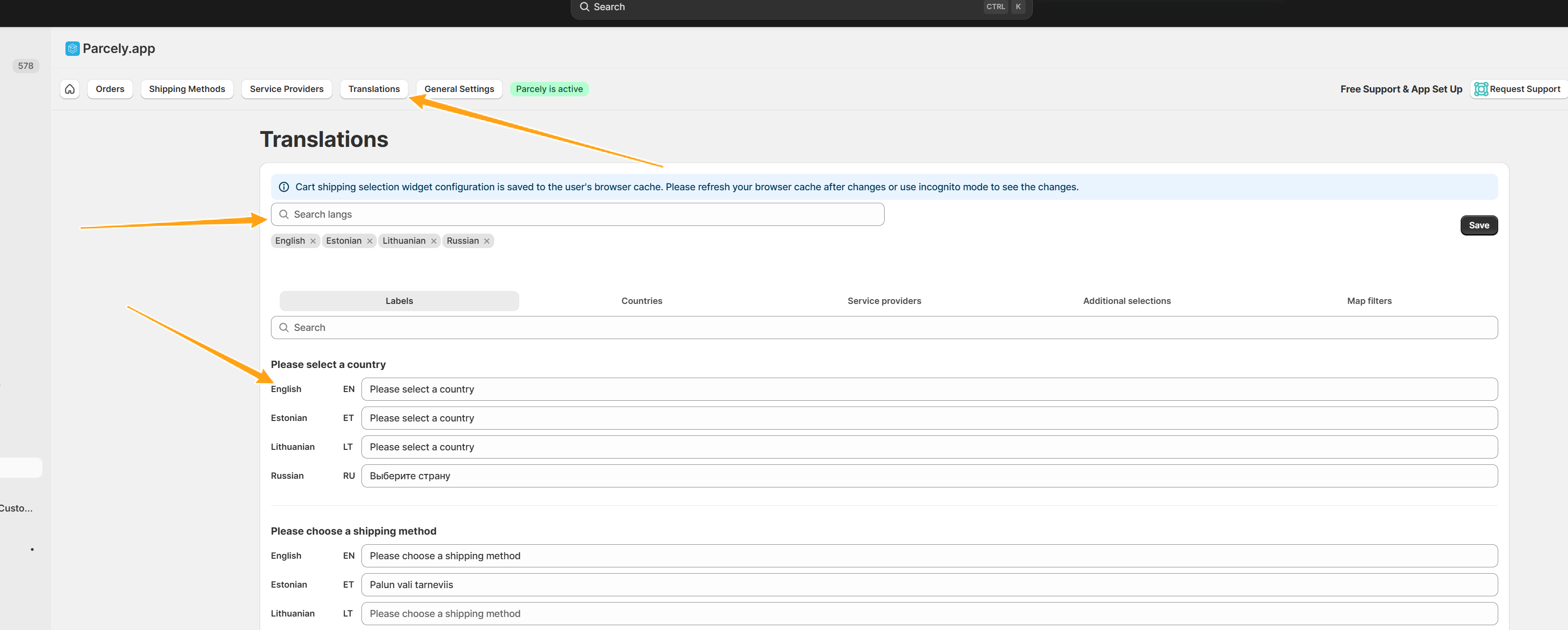
Task: Select the Additional selections tab
Action: tap(1127, 301)
